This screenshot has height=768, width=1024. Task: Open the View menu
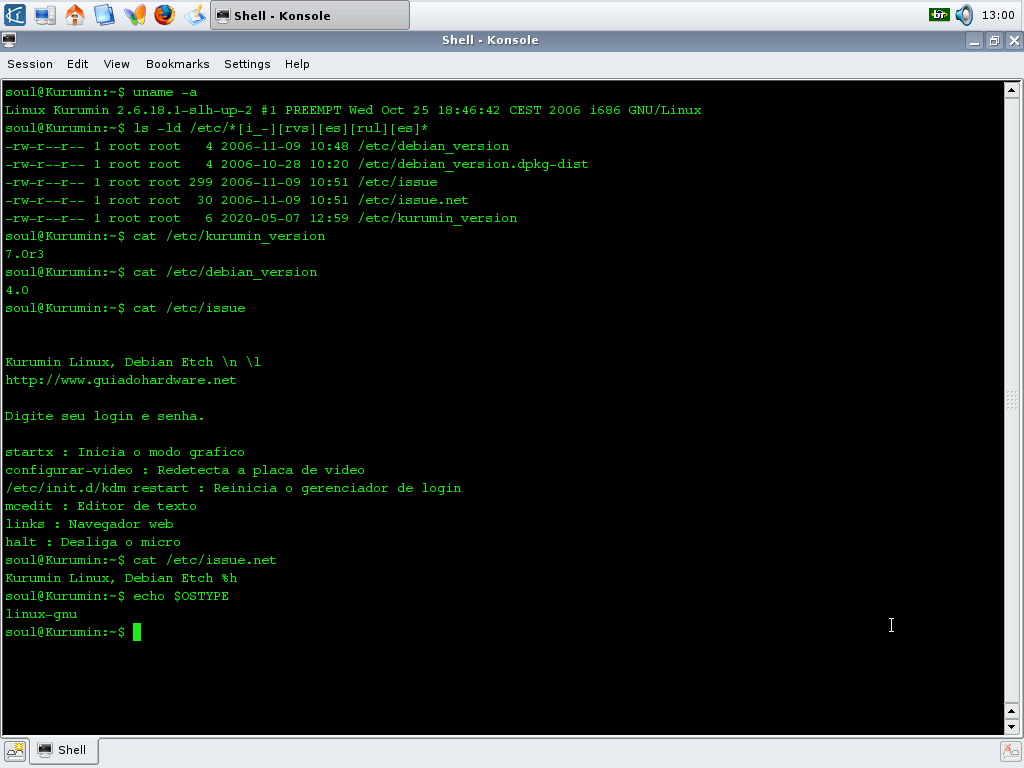[x=116, y=64]
